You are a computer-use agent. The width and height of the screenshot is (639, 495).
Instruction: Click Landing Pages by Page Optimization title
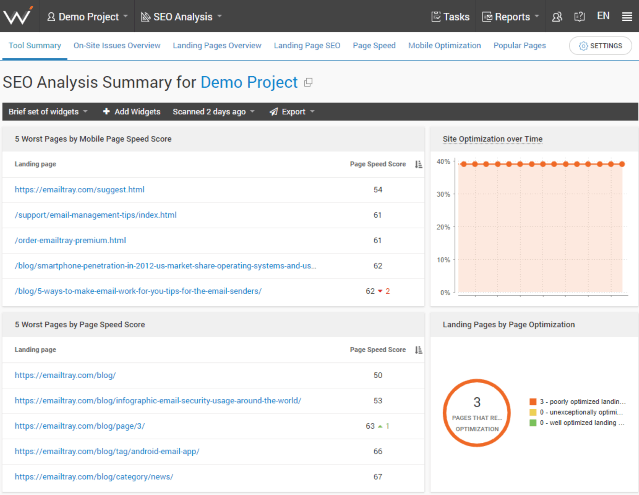point(509,325)
